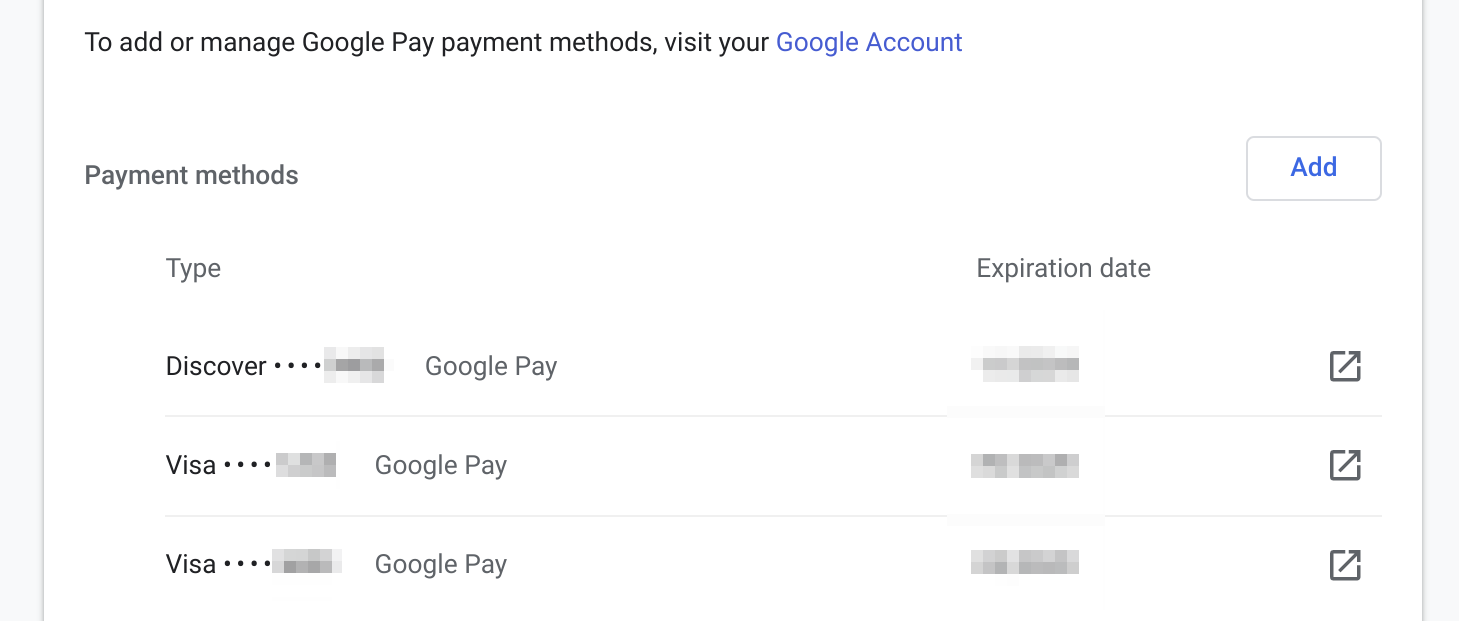1459x621 pixels.
Task: Click the Discover card's blurred expiration date
Action: 1025,366
